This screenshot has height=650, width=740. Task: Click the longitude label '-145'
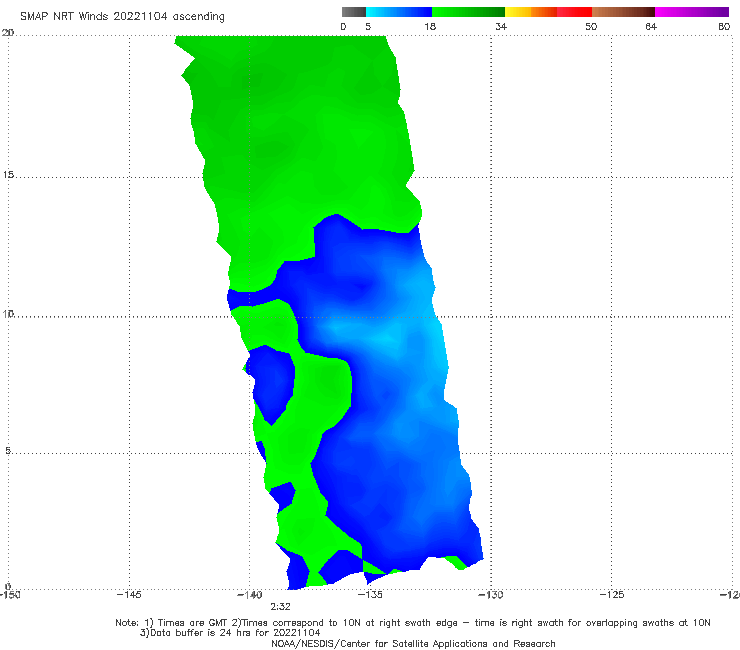click(129, 595)
